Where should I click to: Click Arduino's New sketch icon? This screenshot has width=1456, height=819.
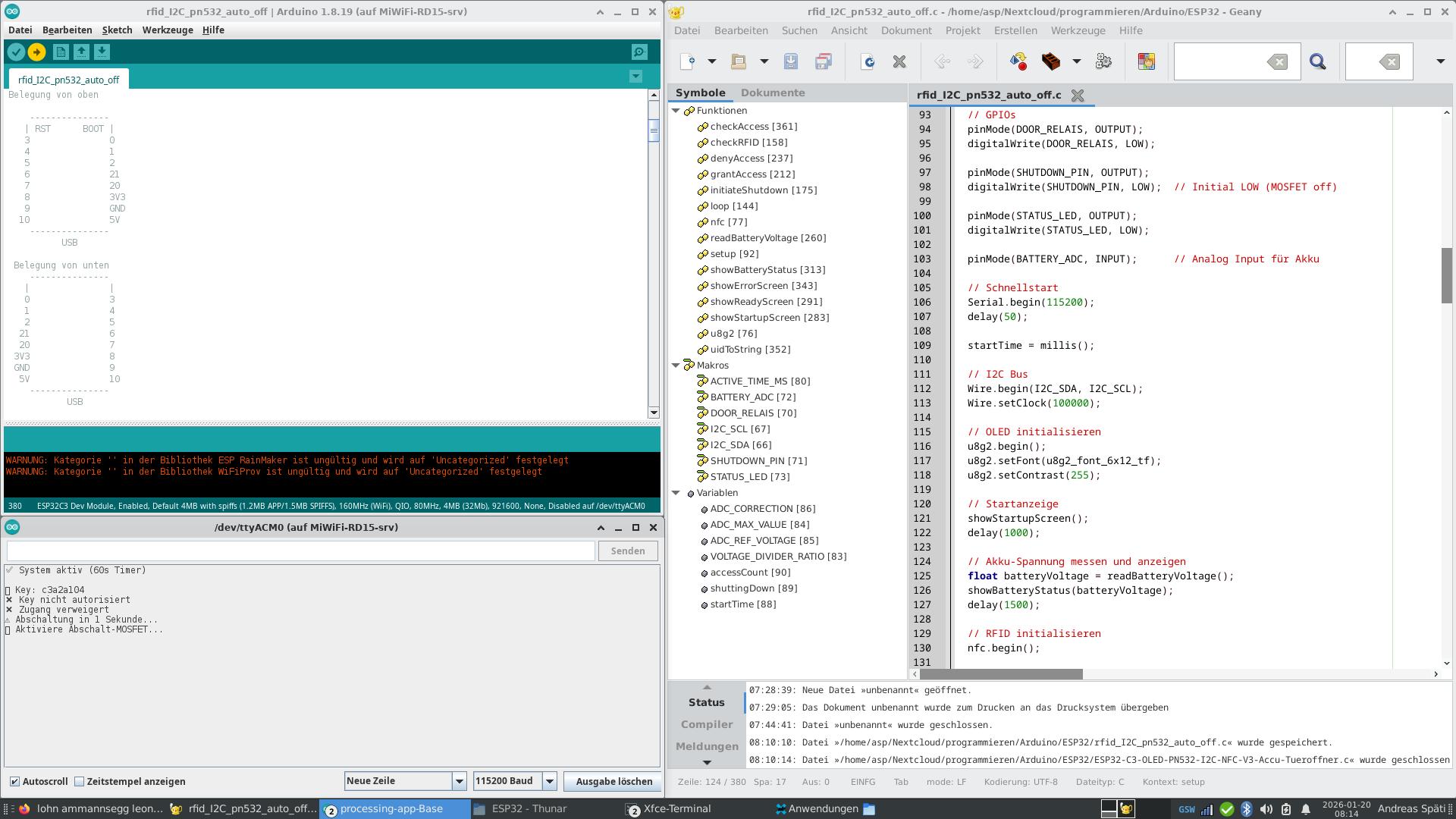click(x=61, y=52)
